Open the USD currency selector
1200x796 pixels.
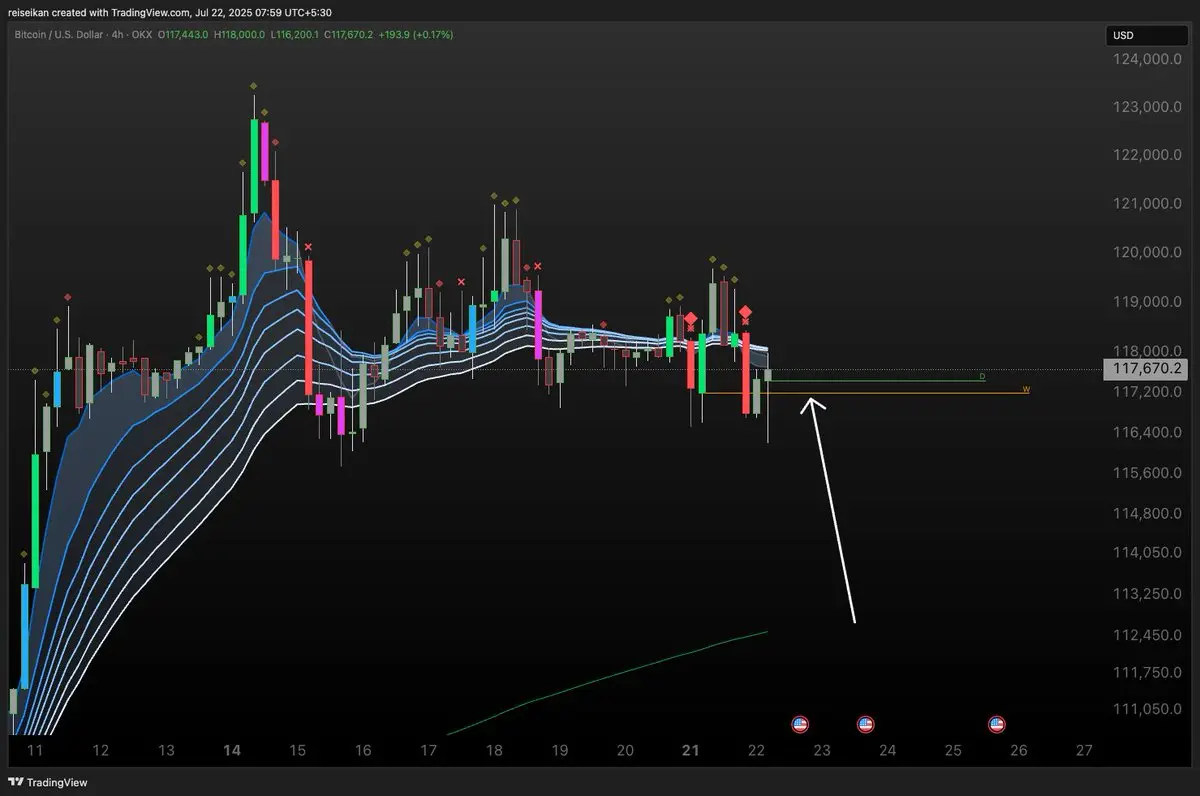1147,36
